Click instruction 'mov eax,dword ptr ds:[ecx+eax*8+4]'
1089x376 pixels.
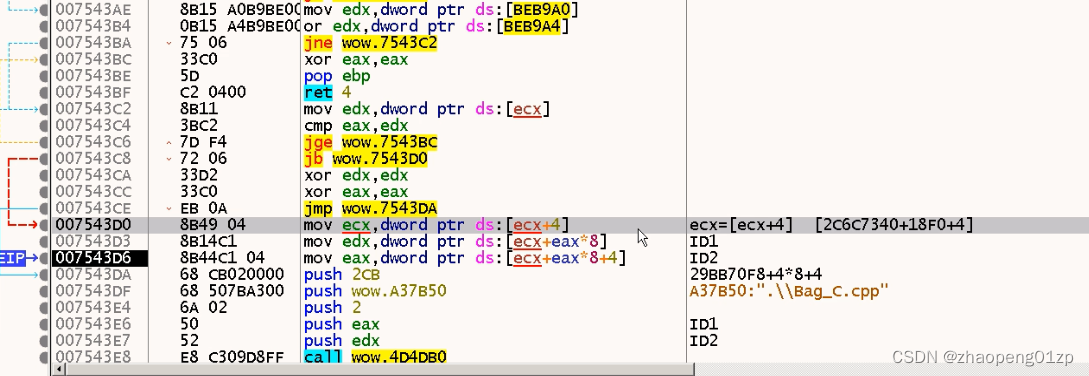[465, 259]
